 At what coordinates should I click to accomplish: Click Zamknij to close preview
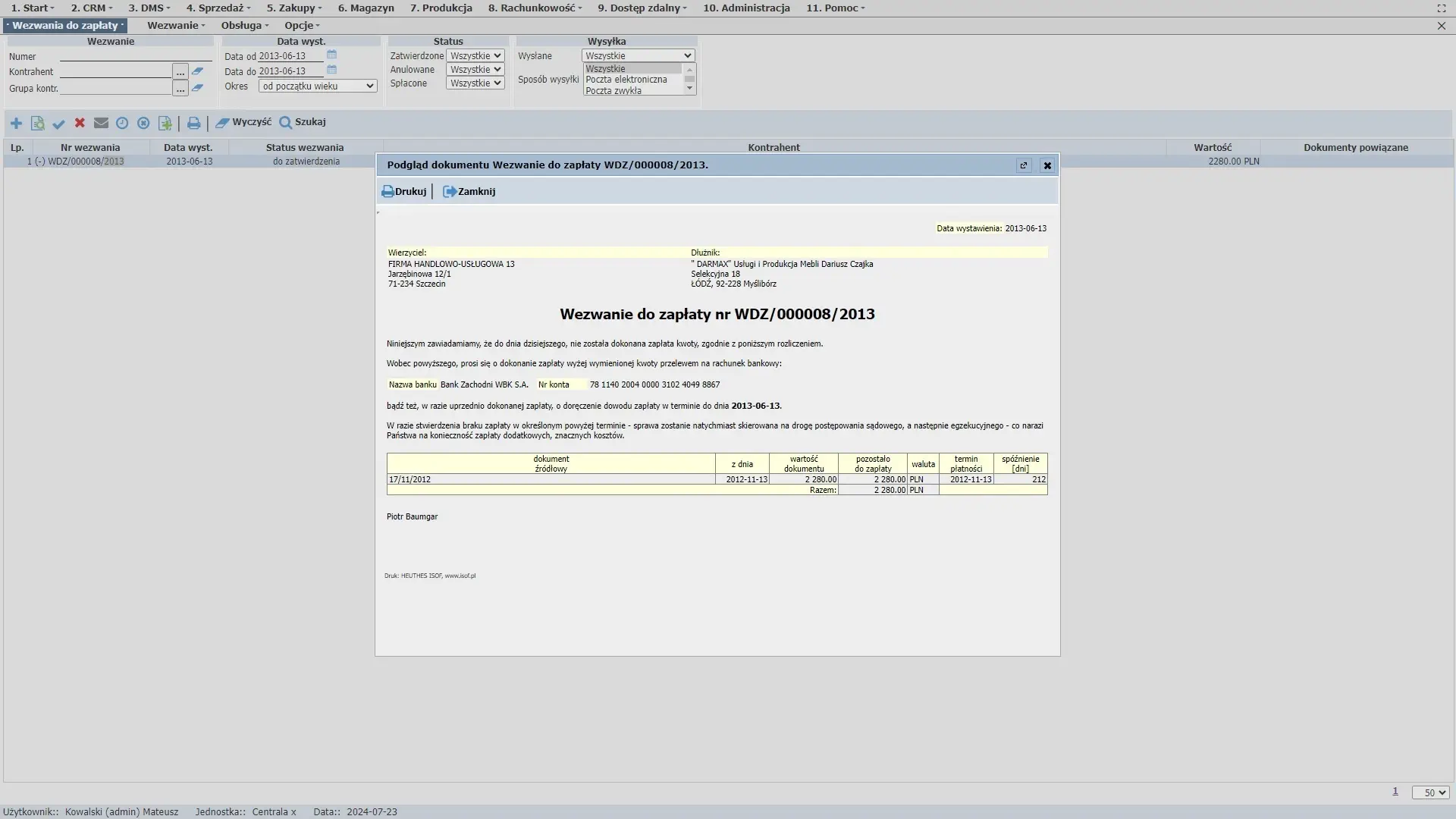[x=469, y=192]
